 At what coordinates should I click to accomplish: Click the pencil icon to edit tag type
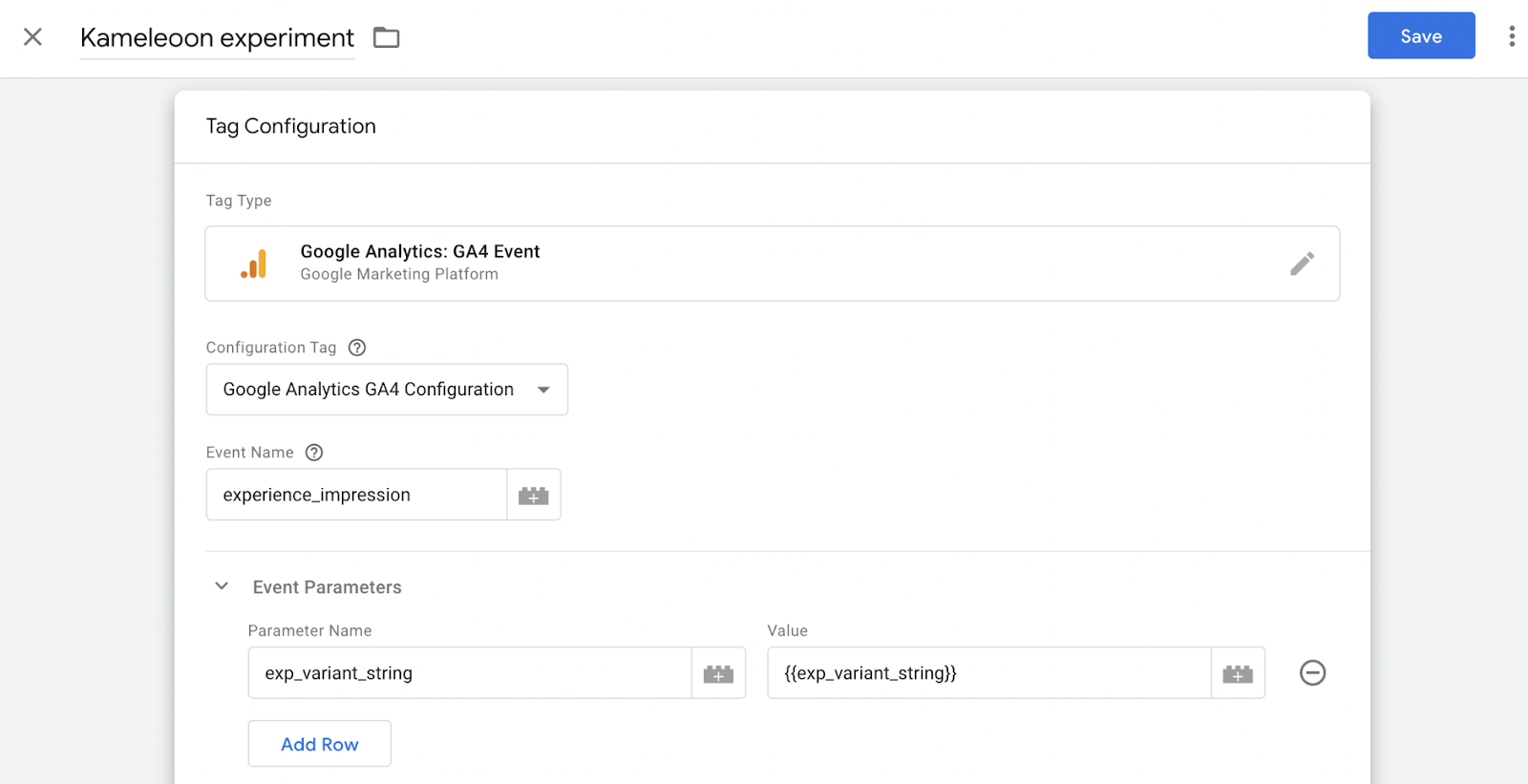click(x=1302, y=264)
